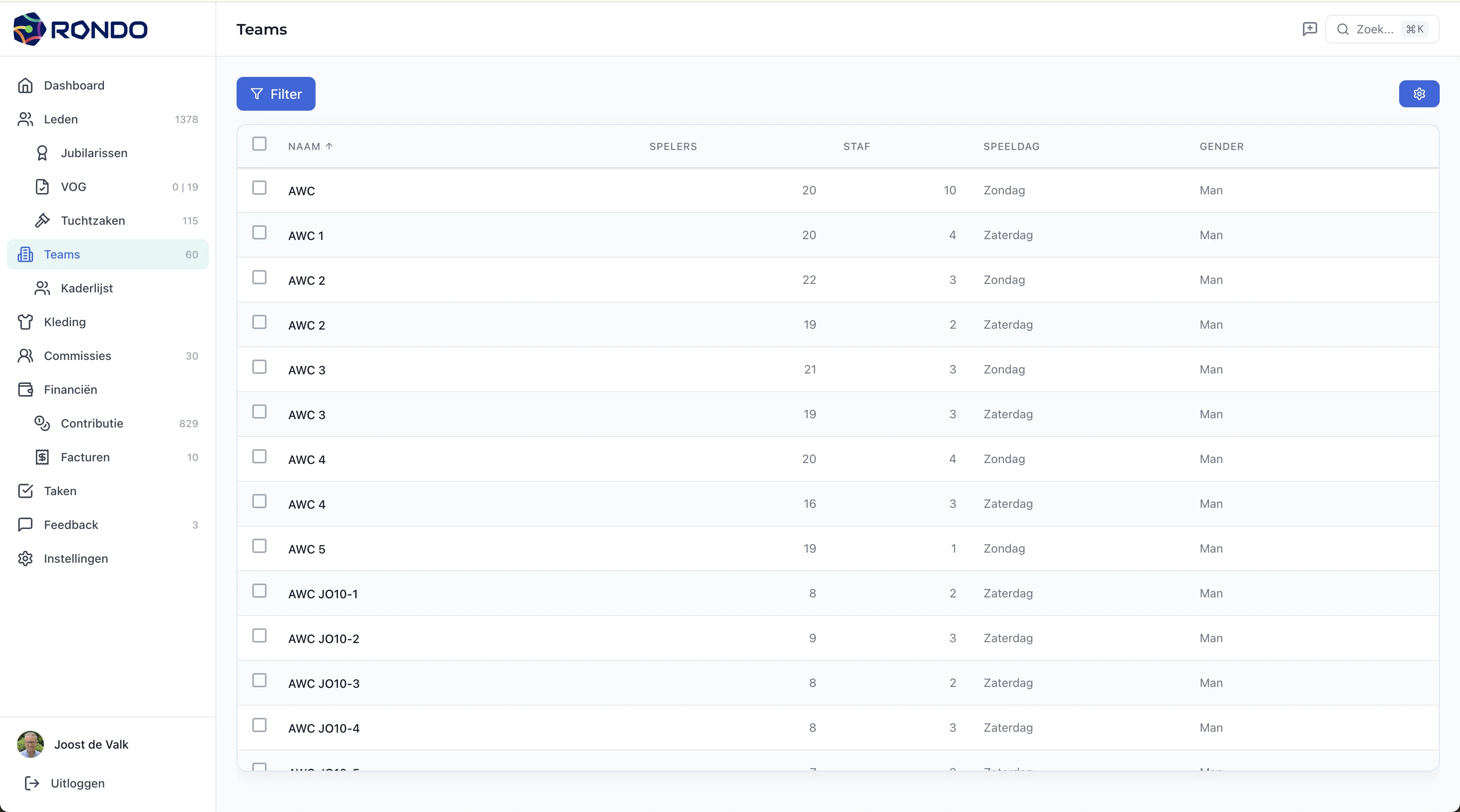This screenshot has width=1460, height=812.
Task: Open the Joost de Valk profile
Action: [x=91, y=744]
